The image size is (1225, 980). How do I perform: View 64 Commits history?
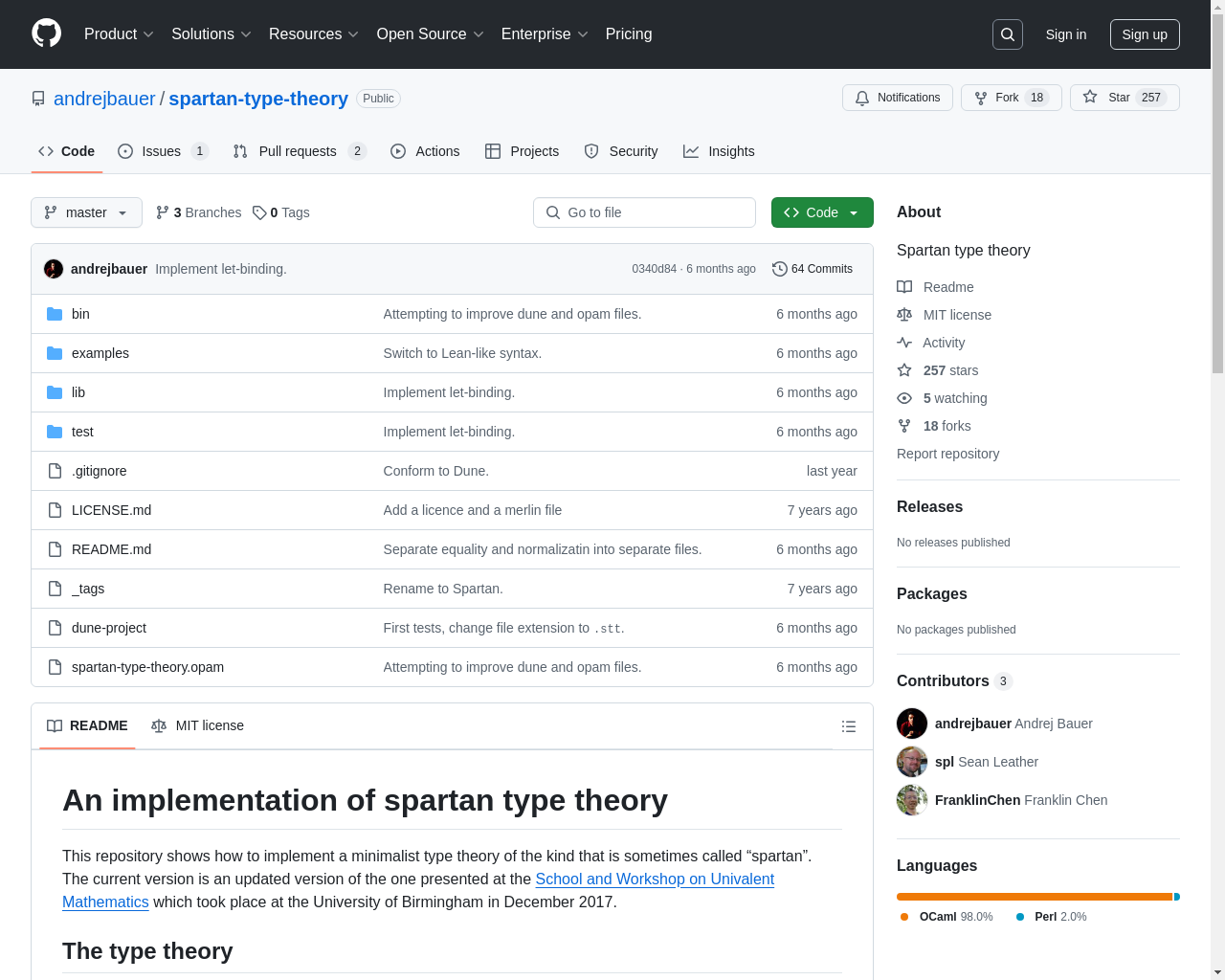click(813, 269)
